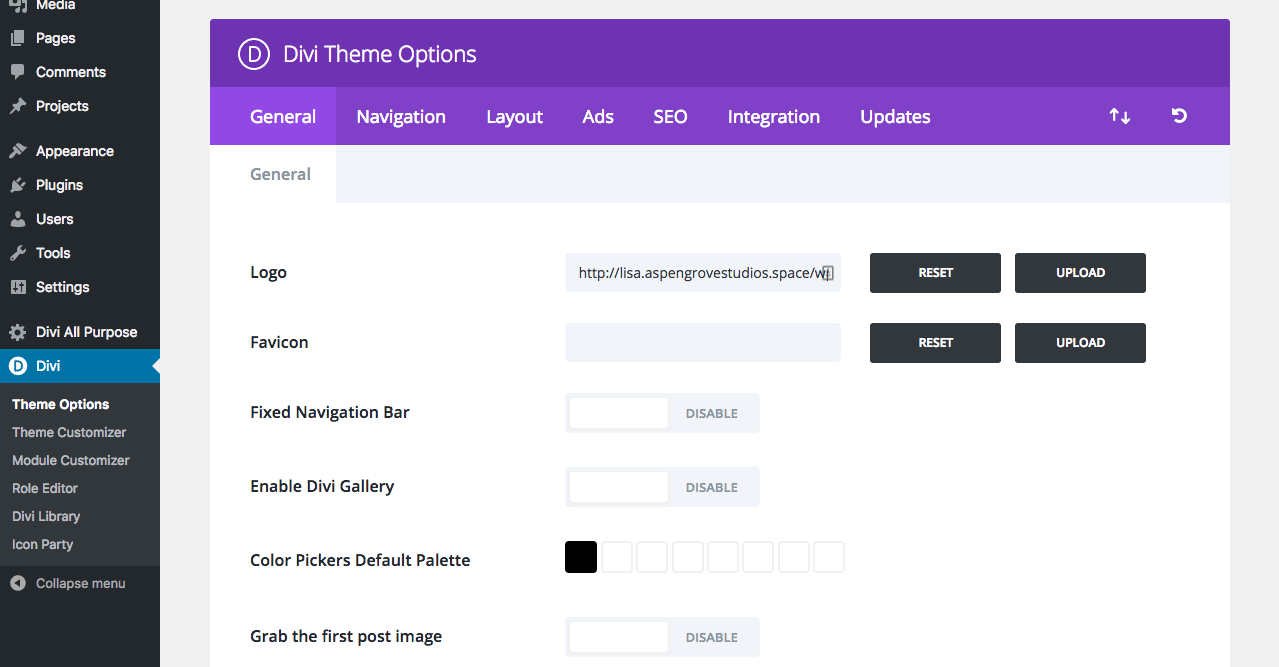
Task: Open the Projects menu item
Action: click(x=80, y=106)
